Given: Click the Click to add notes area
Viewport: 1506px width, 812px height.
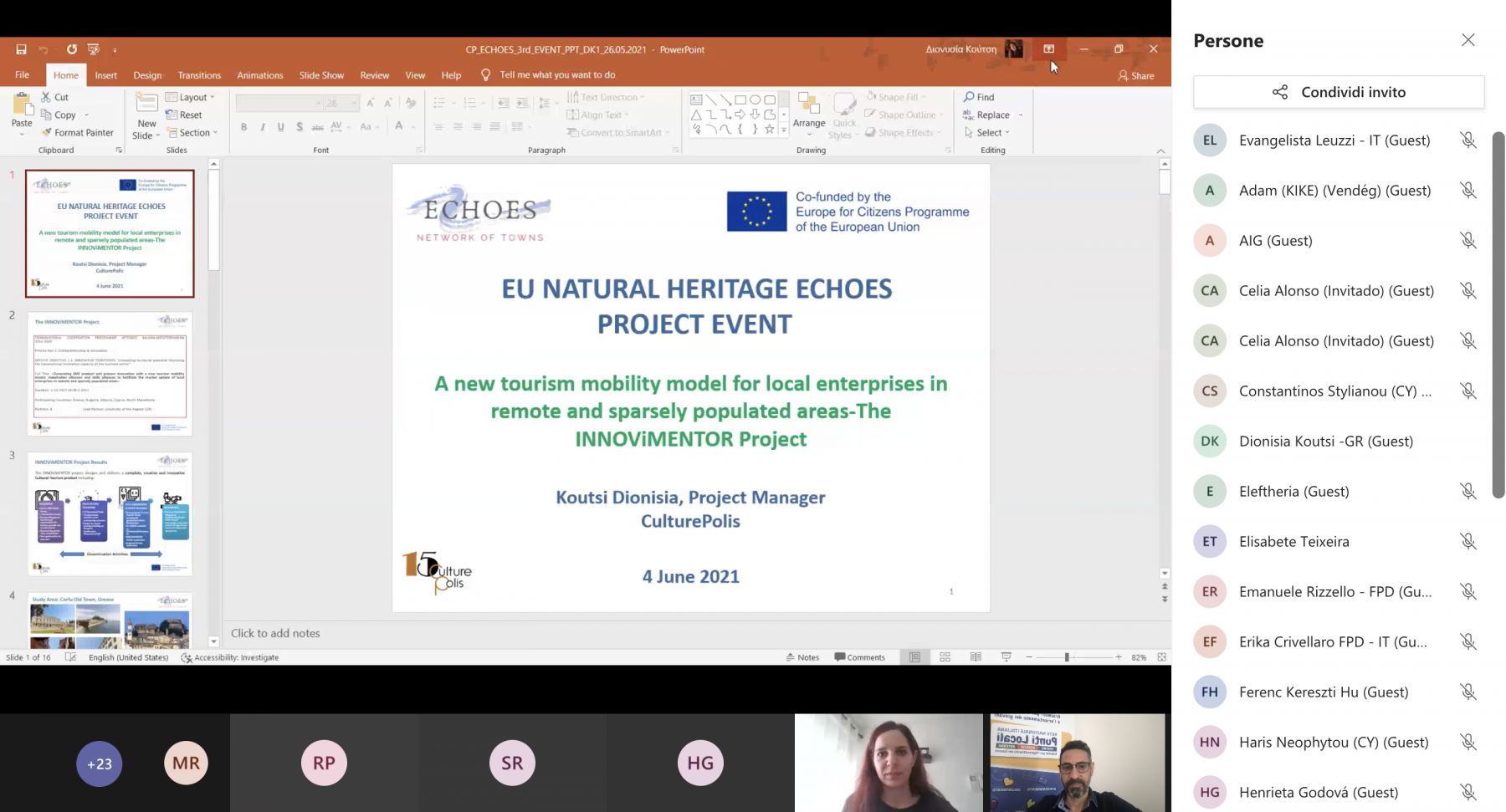Looking at the screenshot, I should pos(275,633).
